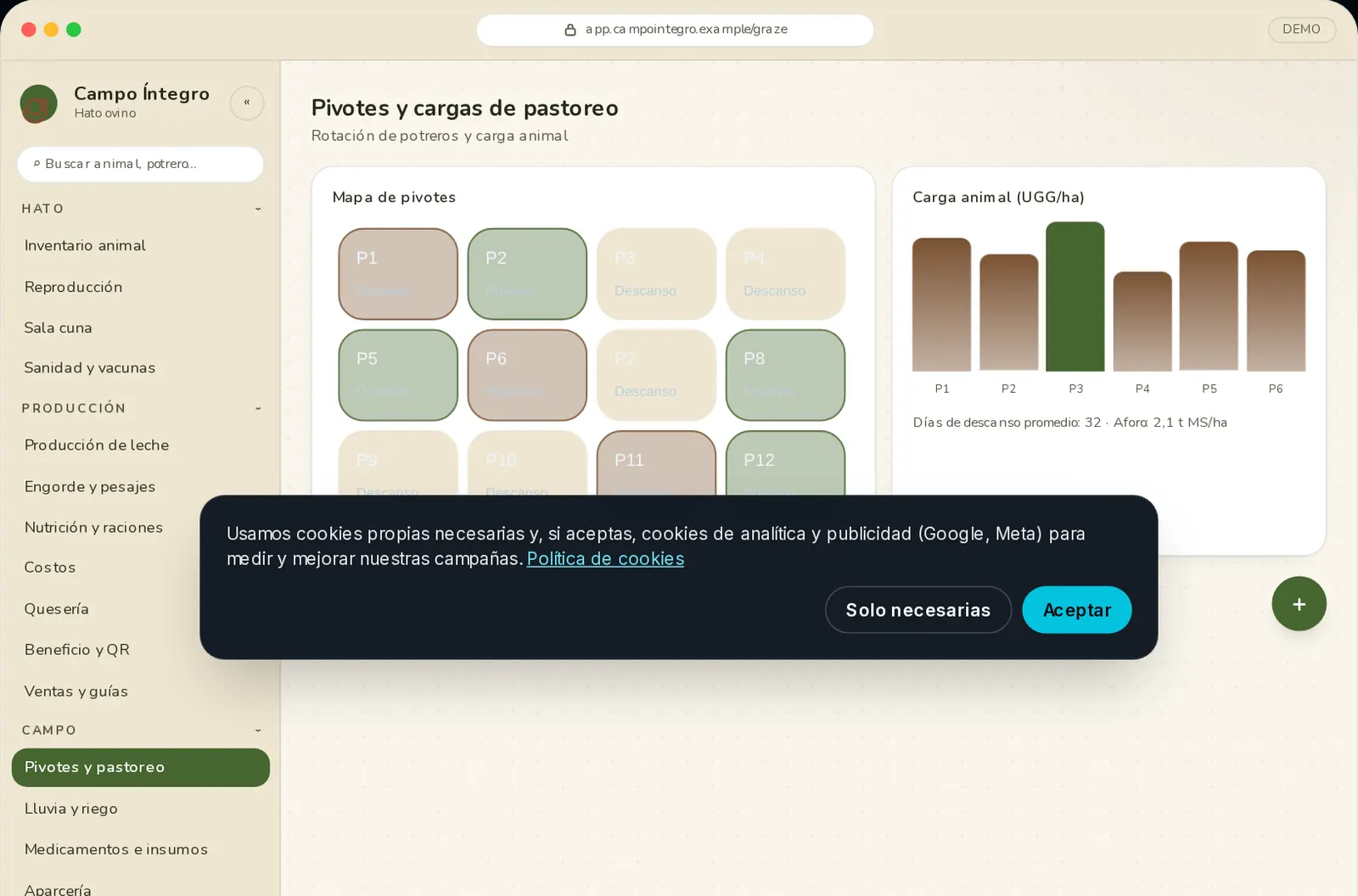The image size is (1358, 896).
Task: Select pivot P4 Descanso tile
Action: [785, 274]
